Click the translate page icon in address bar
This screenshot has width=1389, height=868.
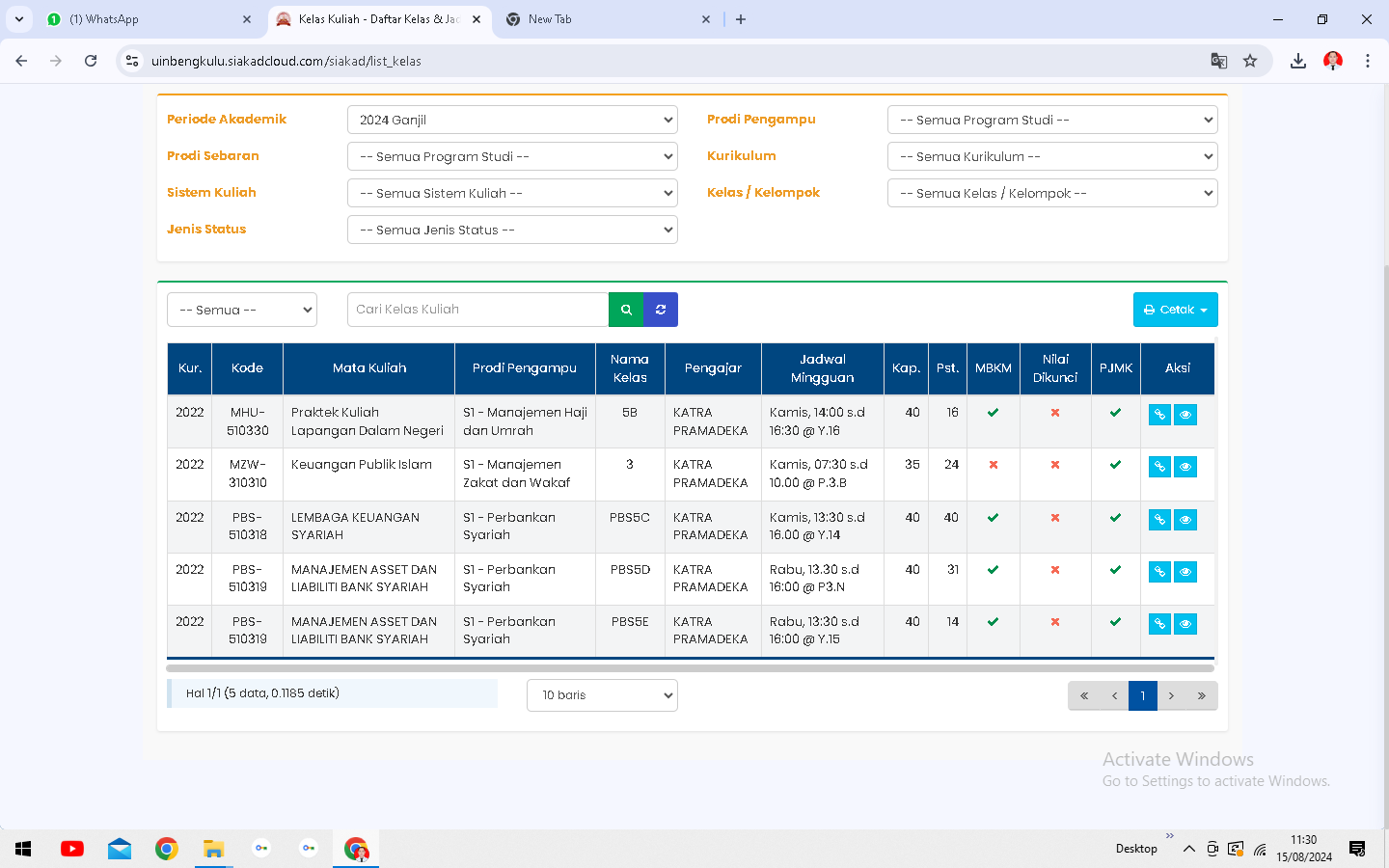[1219, 61]
